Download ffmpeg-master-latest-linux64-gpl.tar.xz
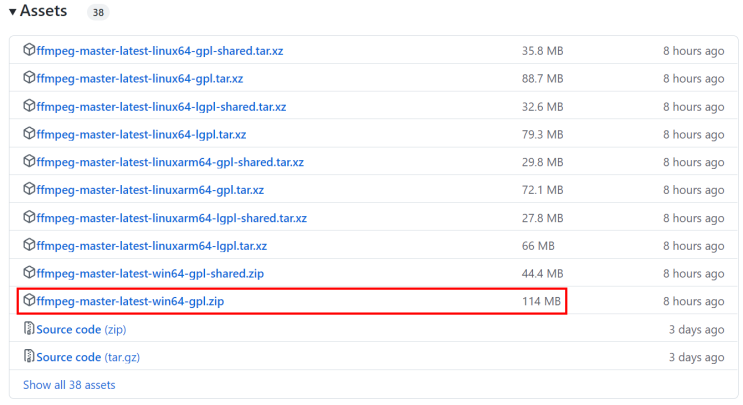Viewport: 743px width, 405px height. [x=140, y=79]
